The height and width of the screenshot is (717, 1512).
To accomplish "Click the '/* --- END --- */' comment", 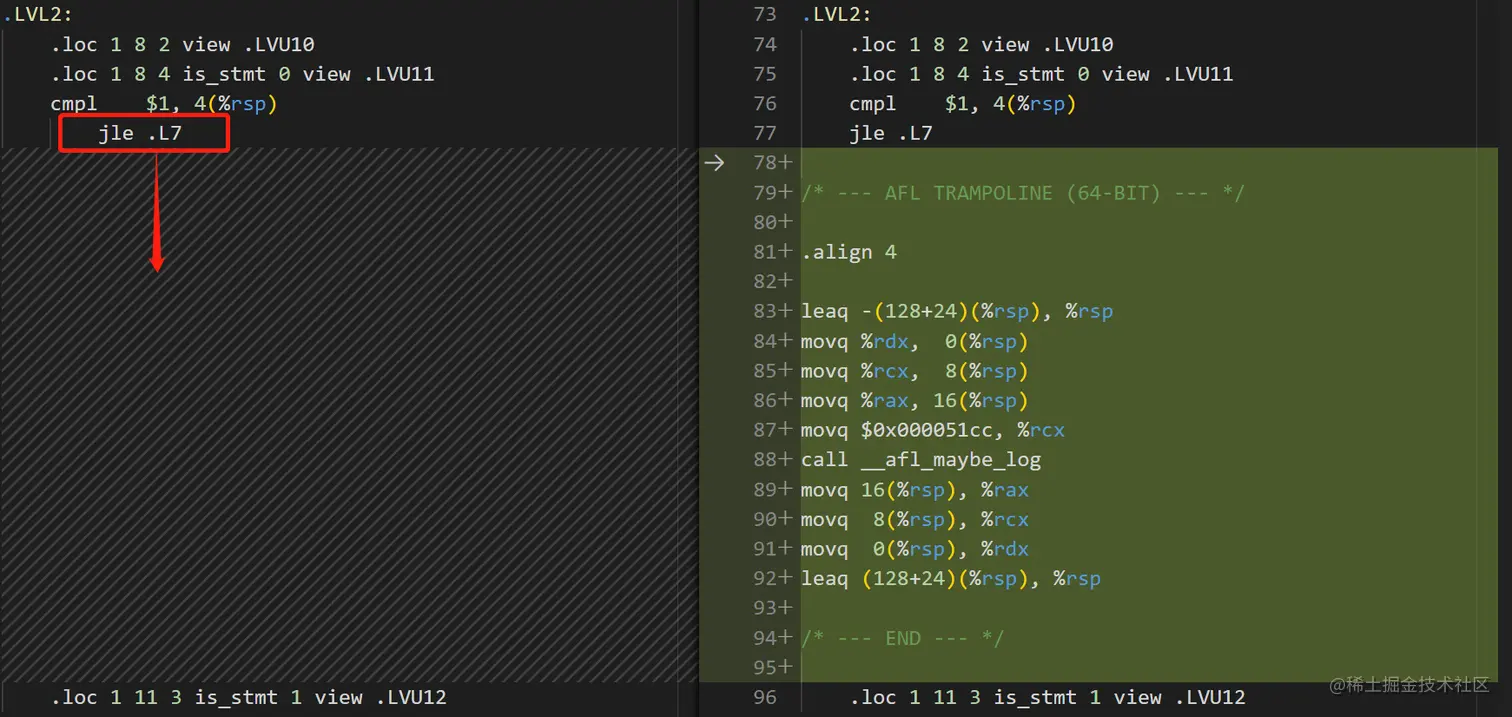I will [x=903, y=638].
